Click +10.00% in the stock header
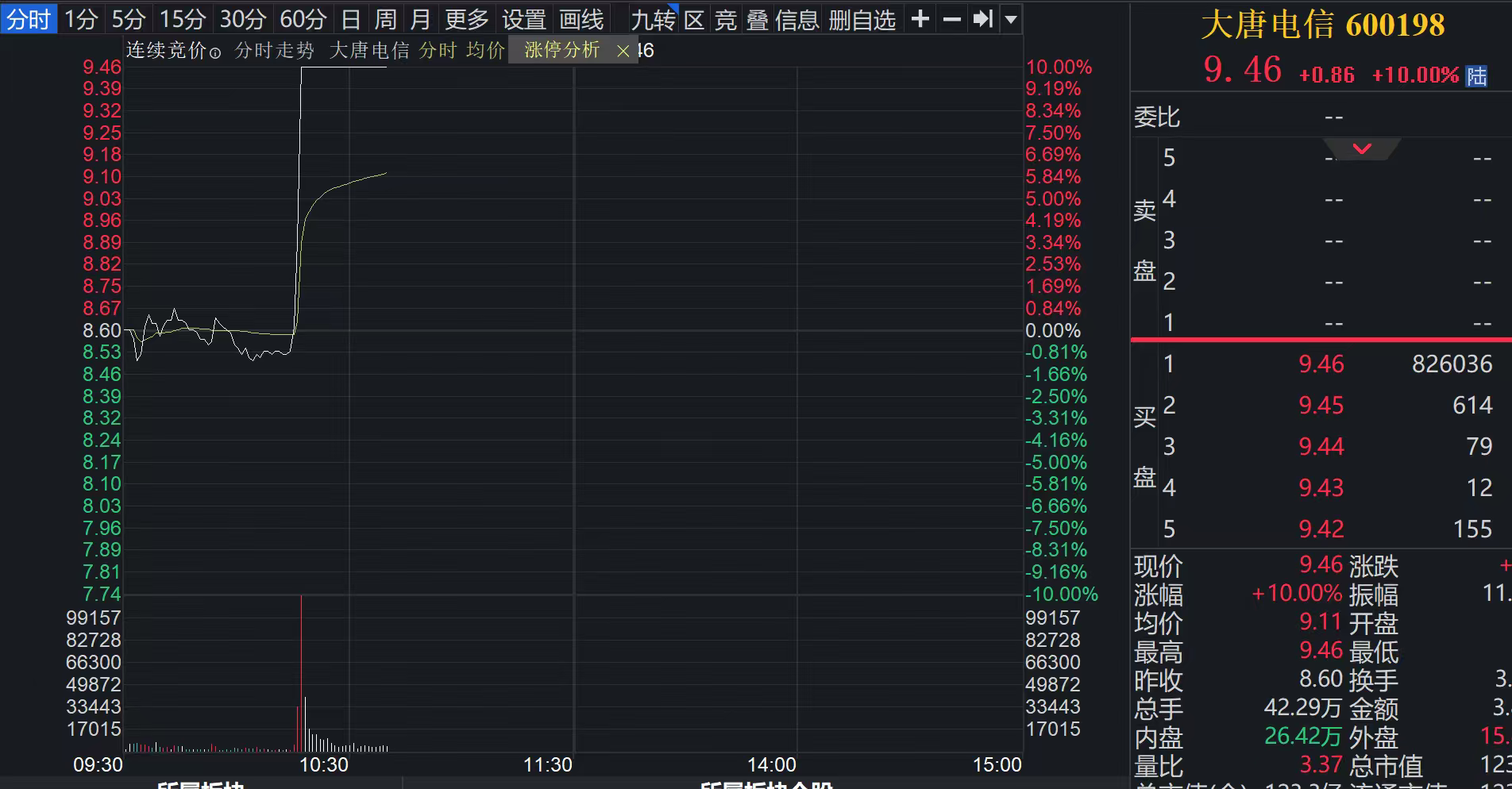1512x789 pixels. (x=1416, y=75)
